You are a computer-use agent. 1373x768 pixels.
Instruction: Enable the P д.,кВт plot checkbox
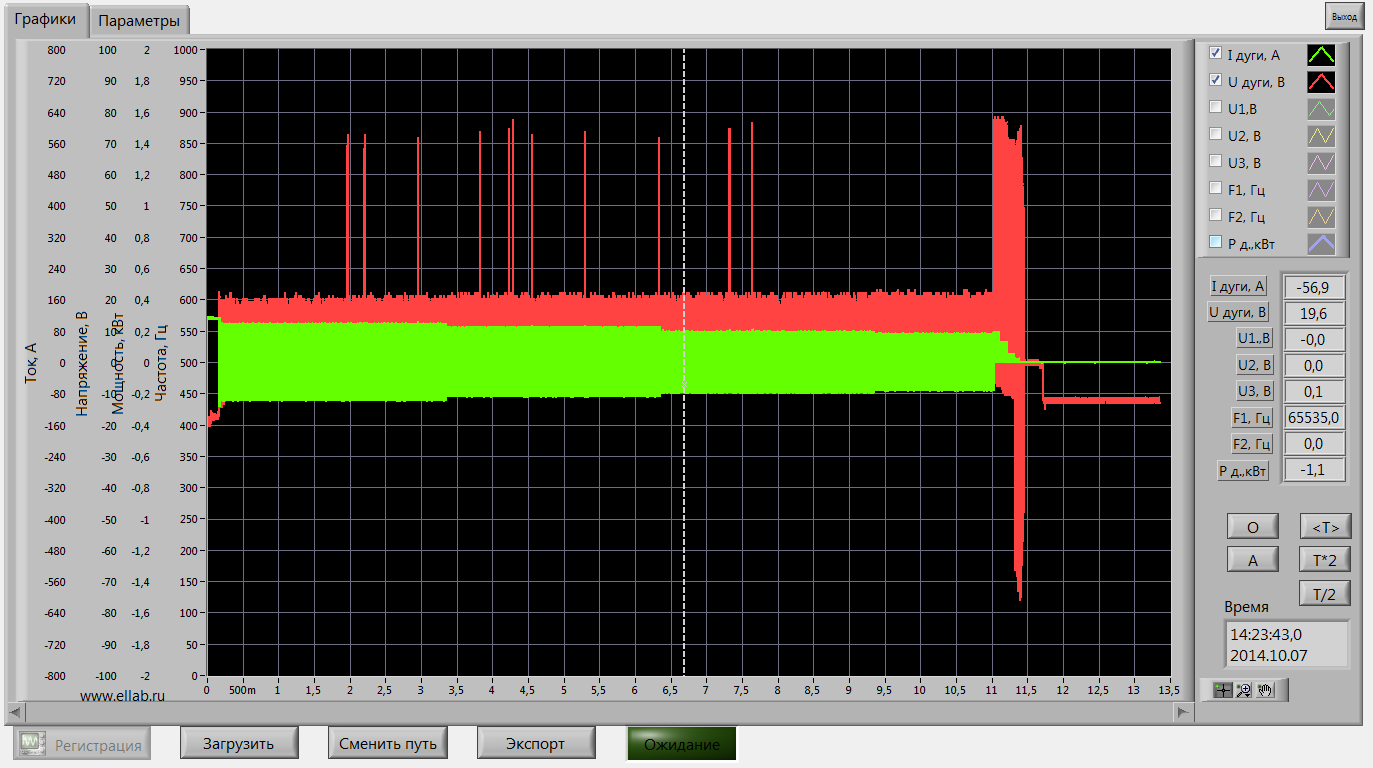click(x=1215, y=242)
